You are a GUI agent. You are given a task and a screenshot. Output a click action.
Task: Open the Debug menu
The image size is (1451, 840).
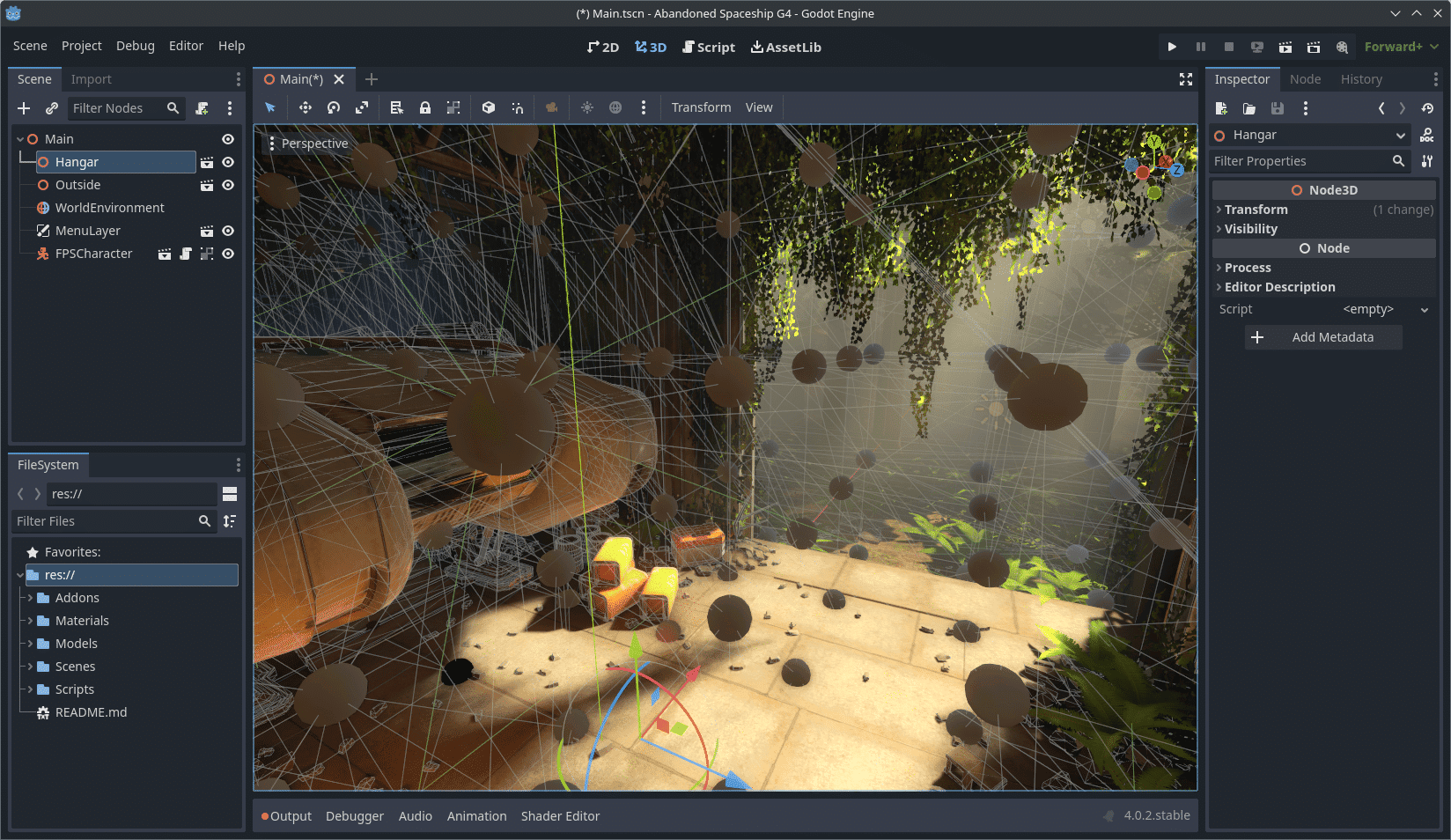click(x=135, y=45)
